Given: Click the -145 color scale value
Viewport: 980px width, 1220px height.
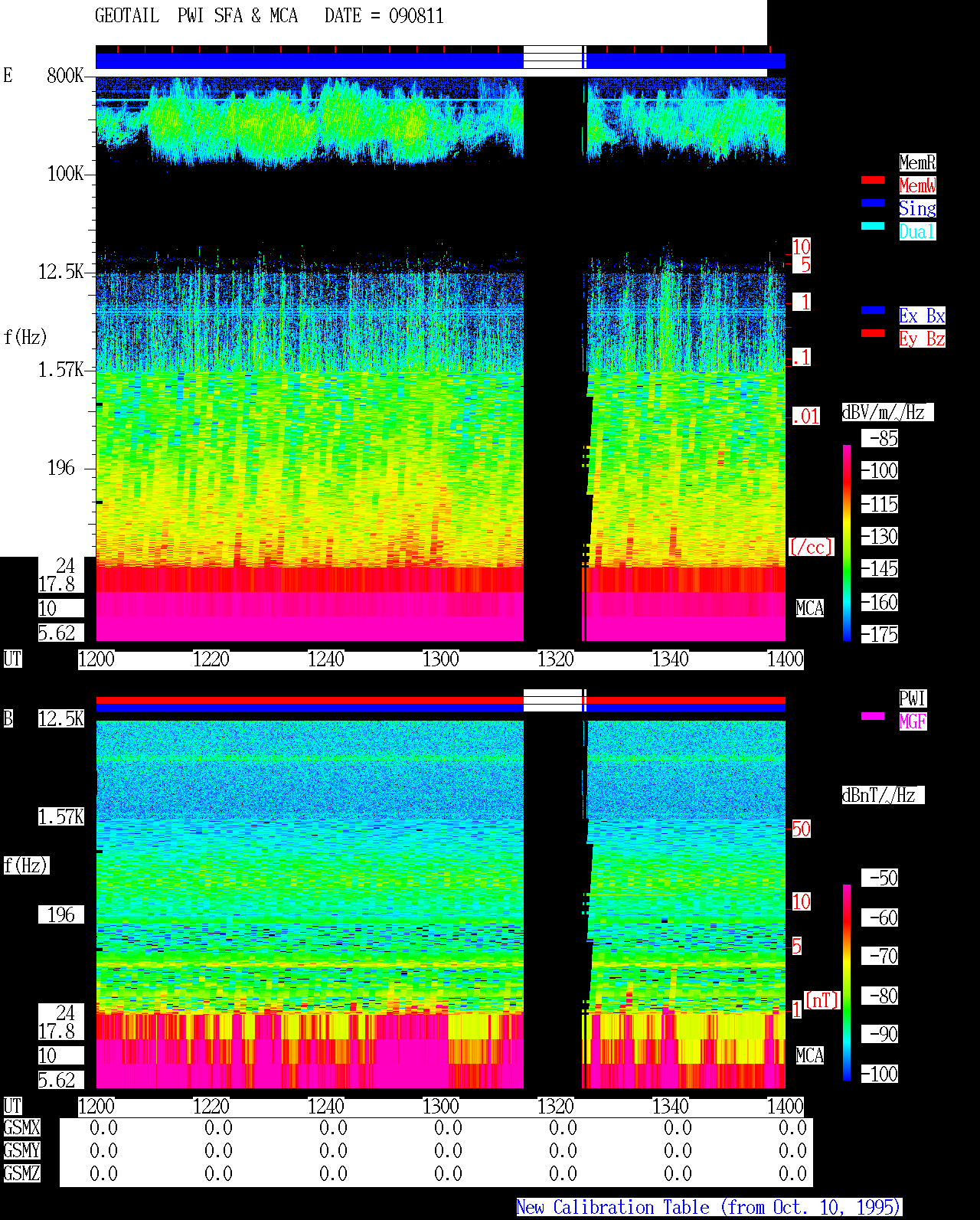Looking at the screenshot, I should click(x=880, y=568).
